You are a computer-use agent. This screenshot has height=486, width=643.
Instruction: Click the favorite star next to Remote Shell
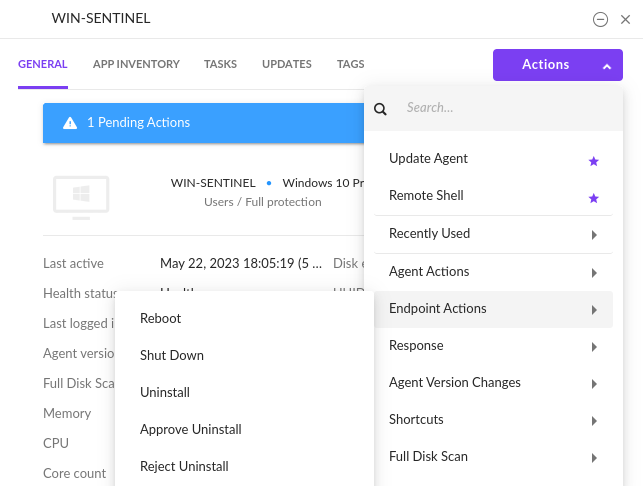pos(593,199)
